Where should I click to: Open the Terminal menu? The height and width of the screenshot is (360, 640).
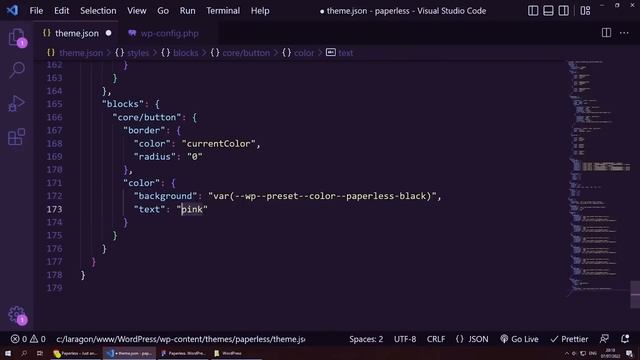click(x=223, y=11)
